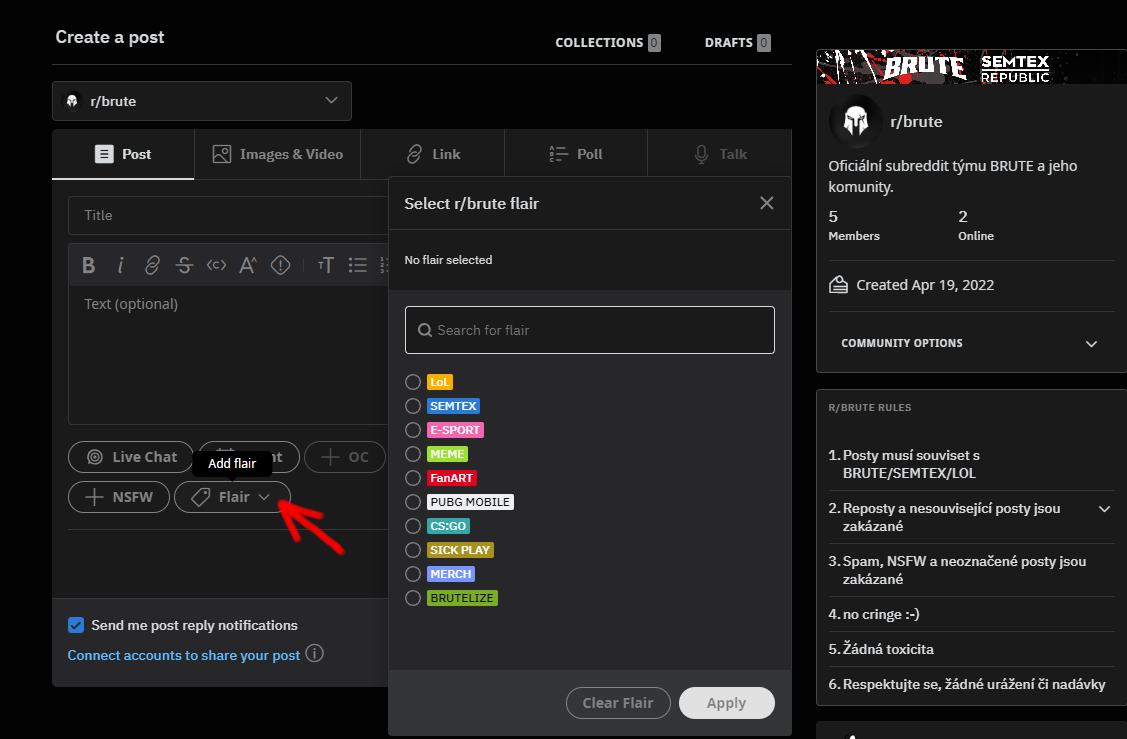
Task: Toggle italic text formatting
Action: pos(120,265)
